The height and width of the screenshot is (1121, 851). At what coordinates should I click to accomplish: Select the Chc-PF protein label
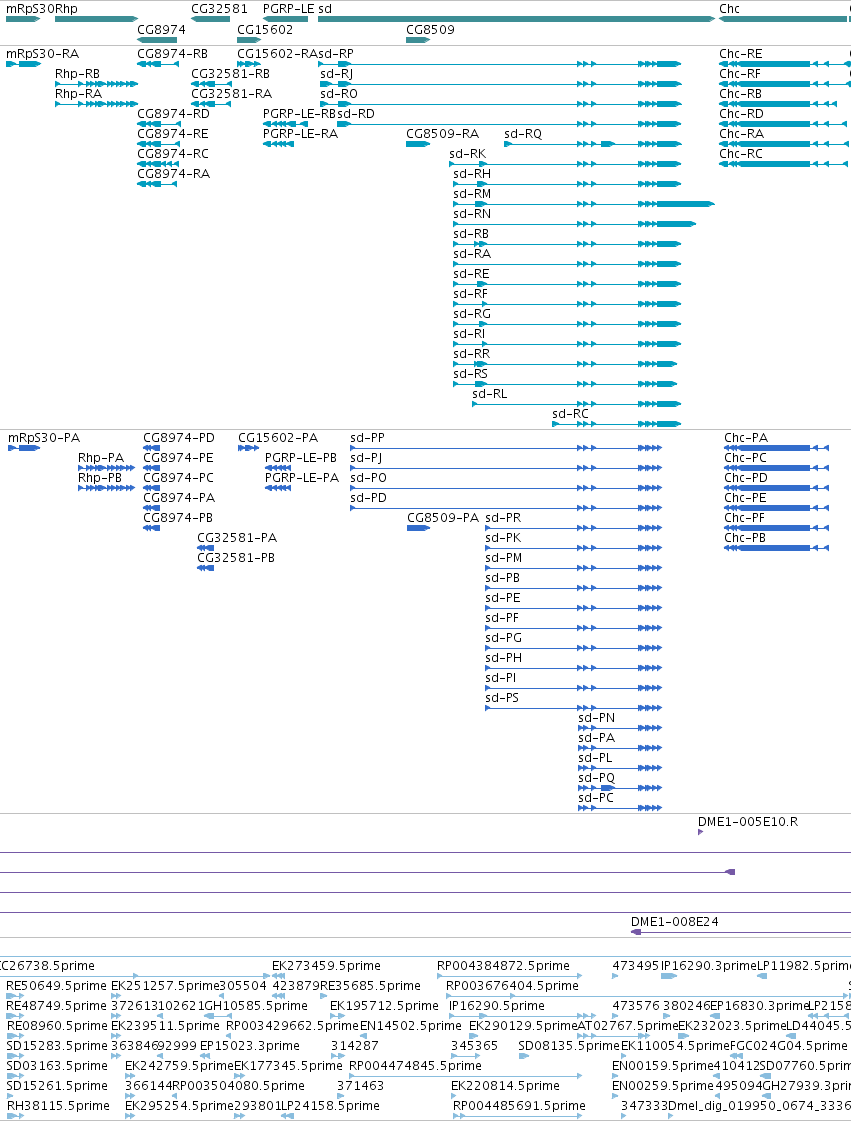click(x=744, y=518)
